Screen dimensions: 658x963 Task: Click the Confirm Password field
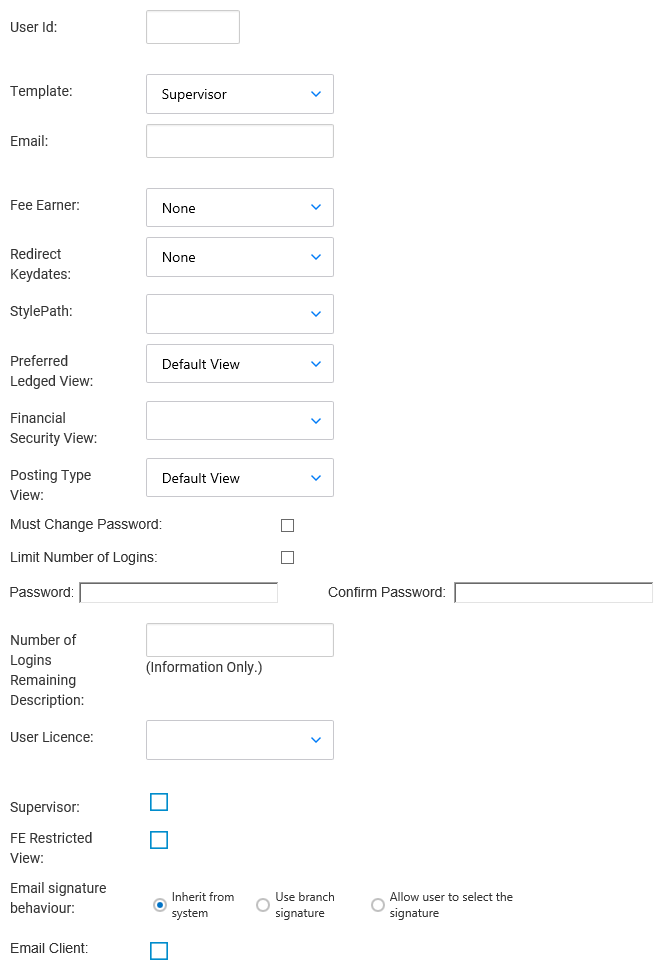click(554, 593)
